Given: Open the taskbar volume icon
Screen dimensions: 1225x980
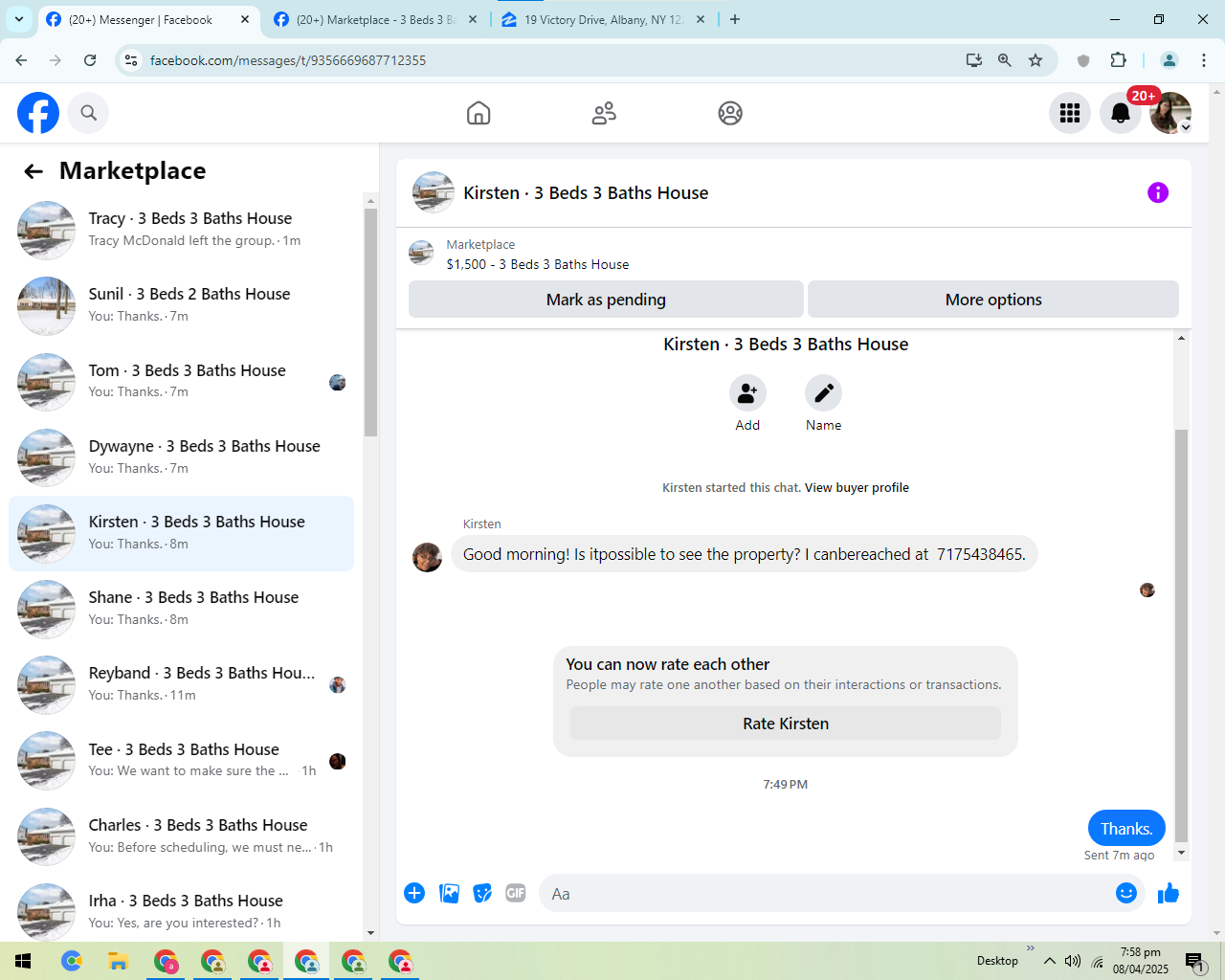Looking at the screenshot, I should 1073,961.
